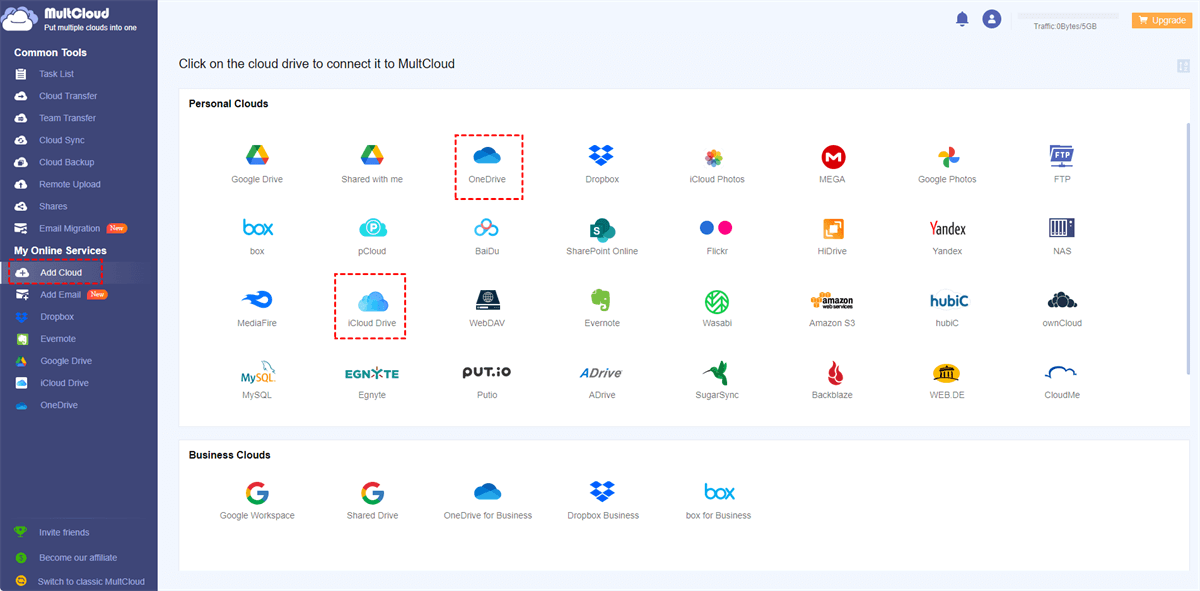The height and width of the screenshot is (591, 1200).
Task: Choose HiDrive cloud
Action: click(x=832, y=237)
